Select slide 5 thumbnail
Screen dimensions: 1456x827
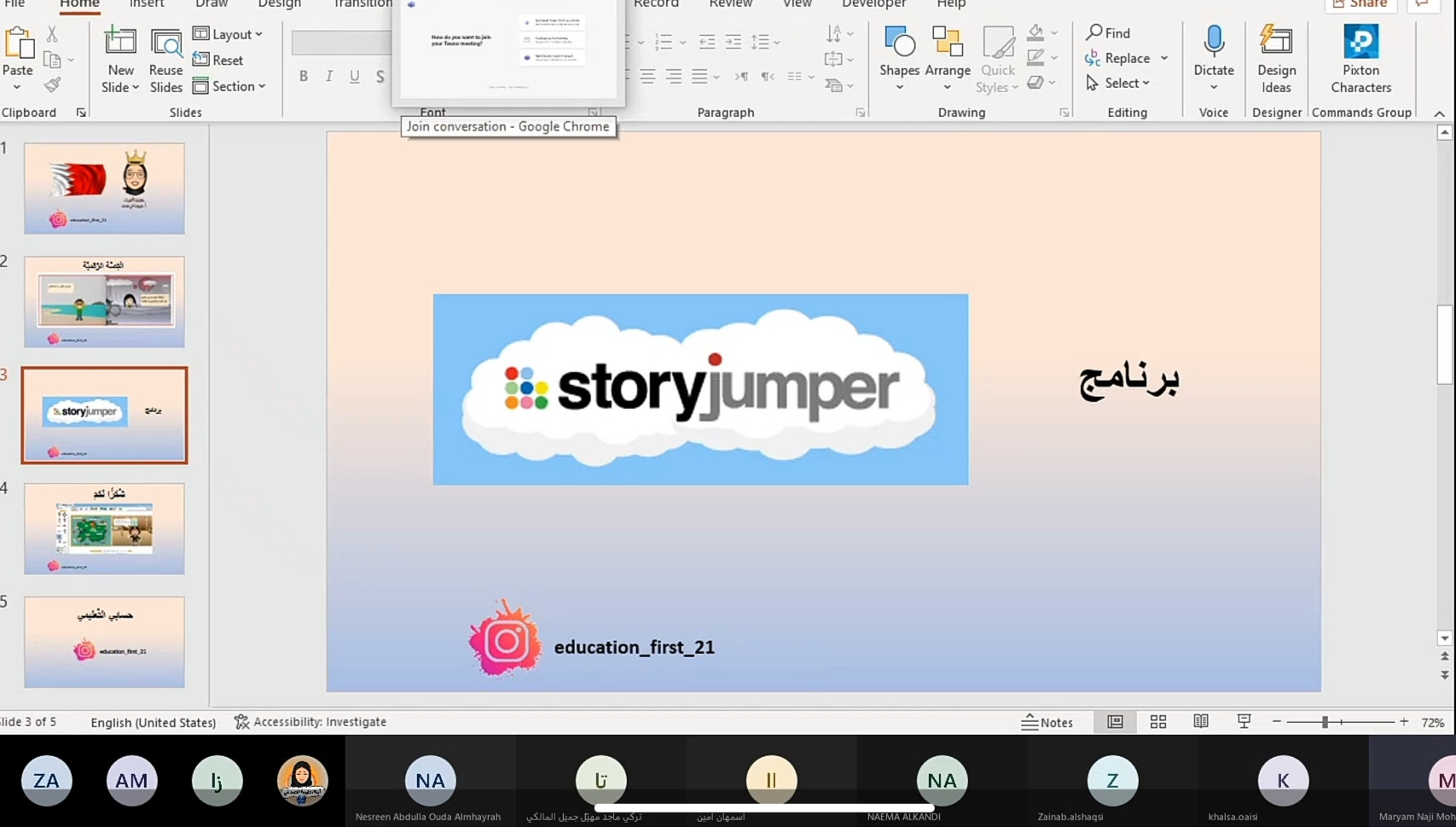coord(104,642)
